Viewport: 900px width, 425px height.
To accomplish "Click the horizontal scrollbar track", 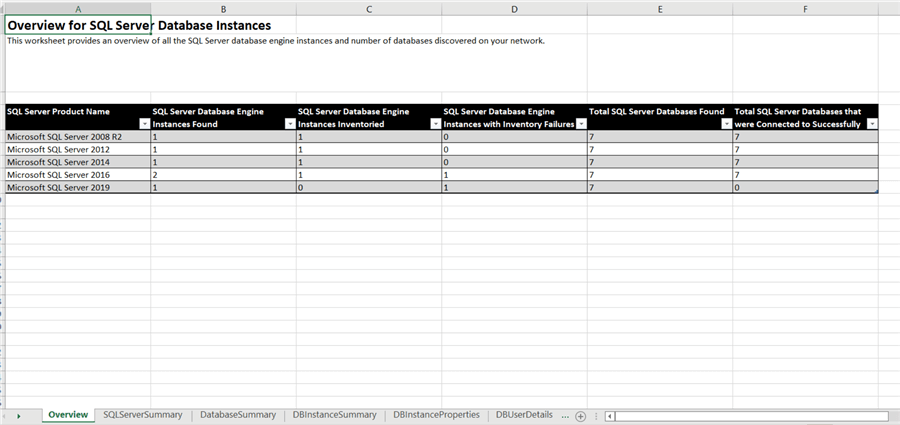I will 751,416.
